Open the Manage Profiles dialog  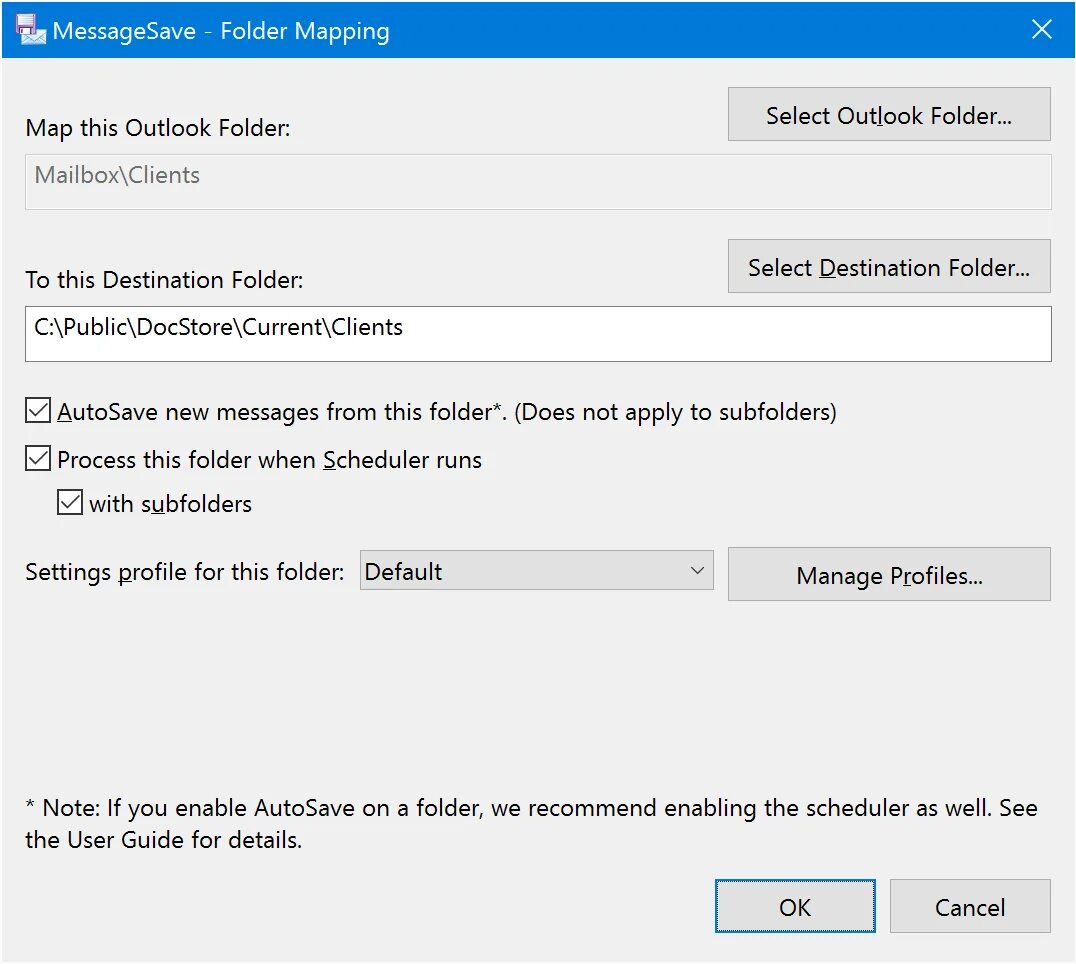pos(888,575)
